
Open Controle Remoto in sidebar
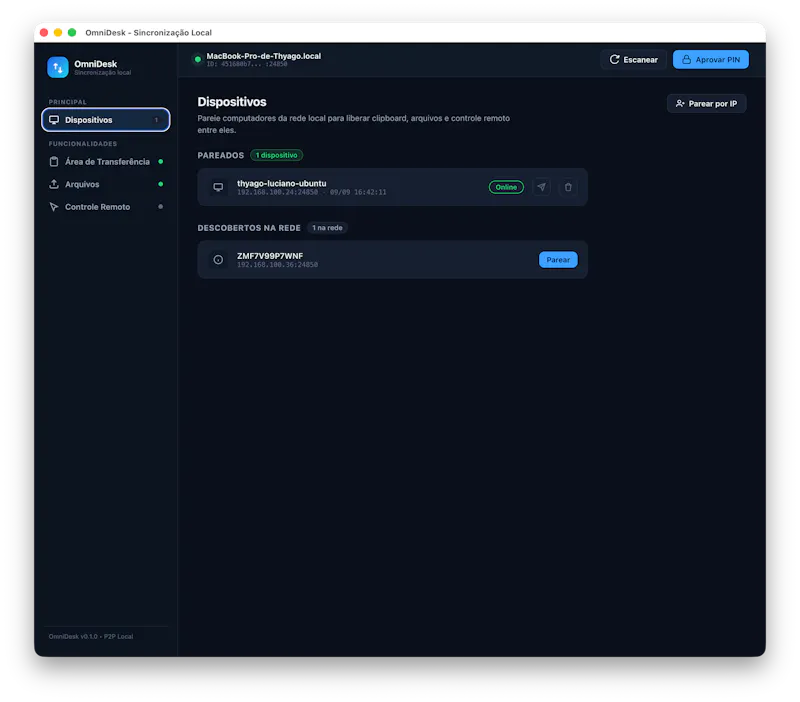tap(106, 207)
